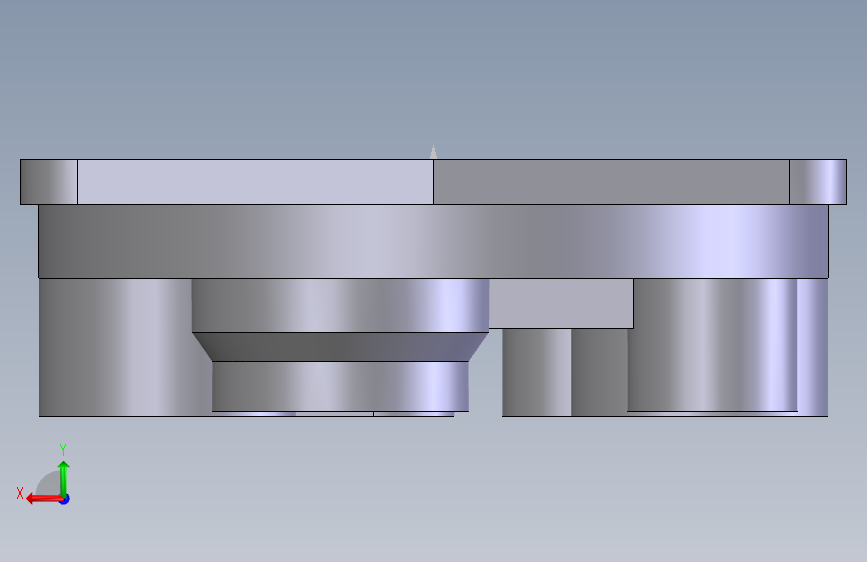Click the small origin arrow marker above the model
The height and width of the screenshot is (562, 867).
pyautogui.click(x=434, y=152)
